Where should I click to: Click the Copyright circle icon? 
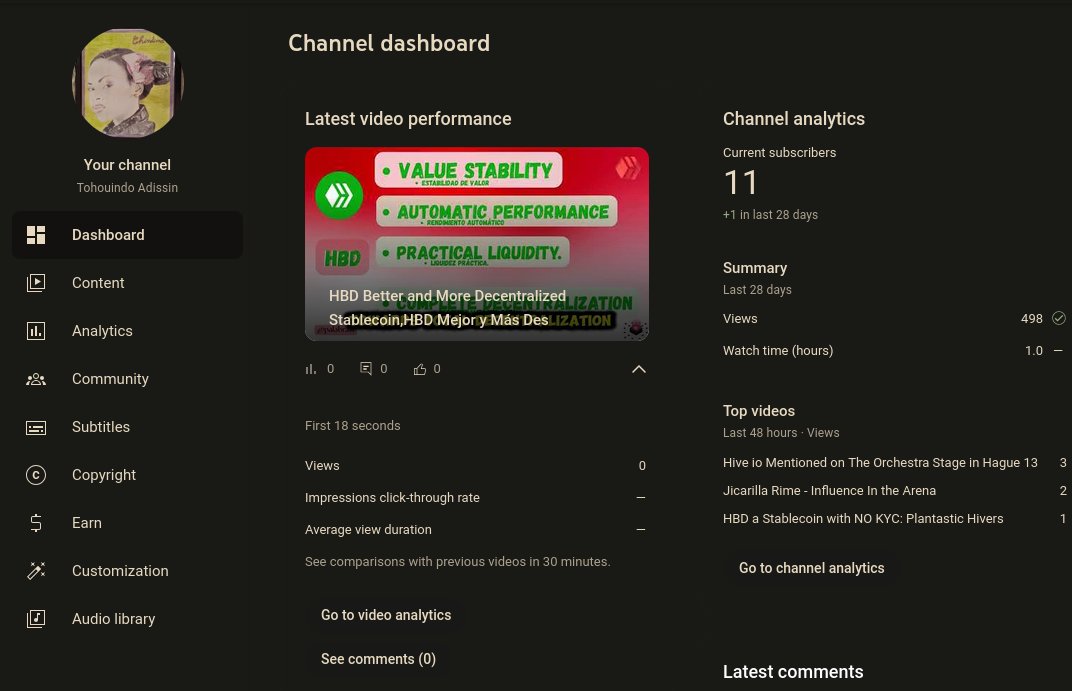pyautogui.click(x=36, y=475)
